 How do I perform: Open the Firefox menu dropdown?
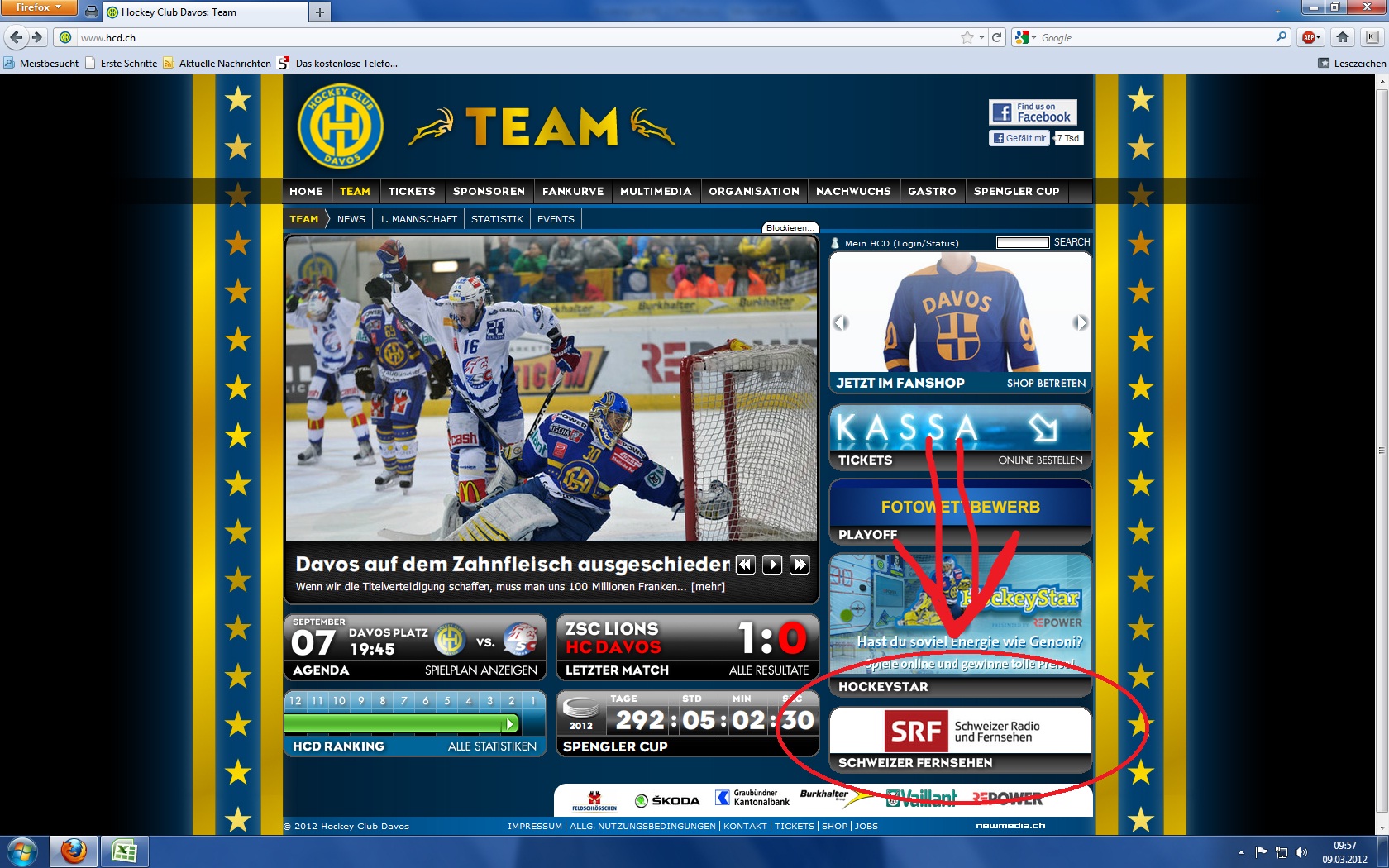(39, 7)
